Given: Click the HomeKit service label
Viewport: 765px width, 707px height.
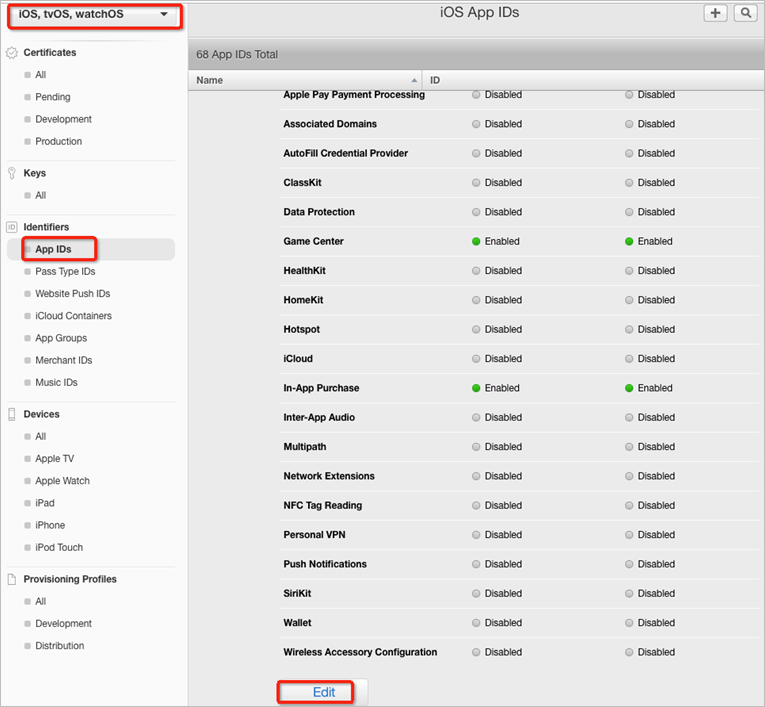Looking at the screenshot, I should point(303,300).
